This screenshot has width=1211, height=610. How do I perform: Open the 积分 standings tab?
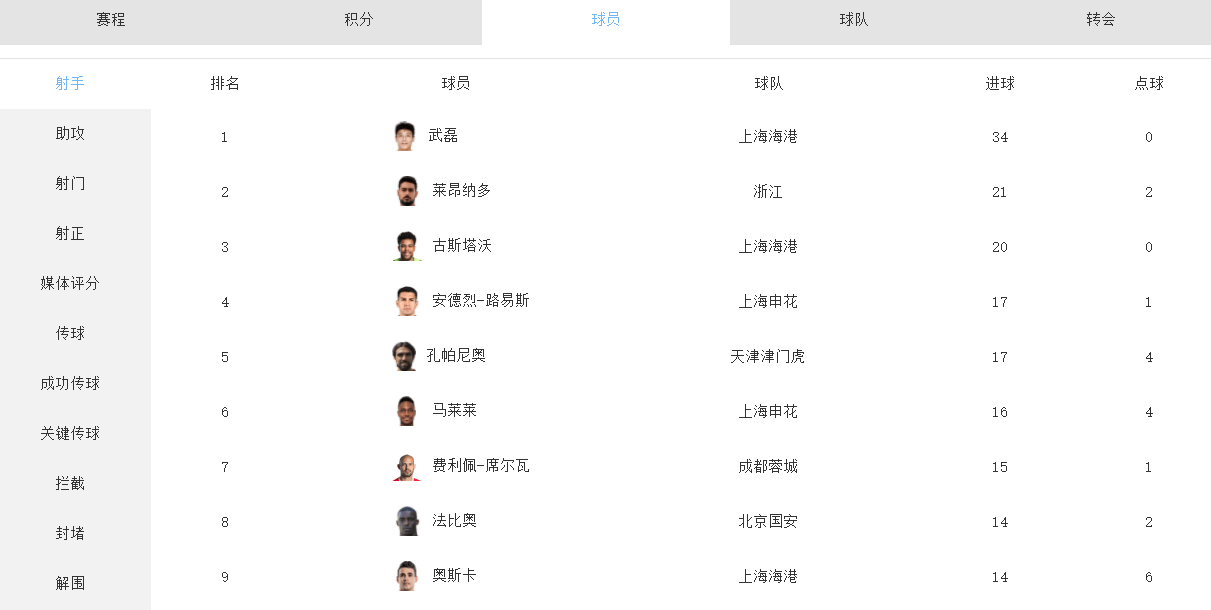point(359,20)
